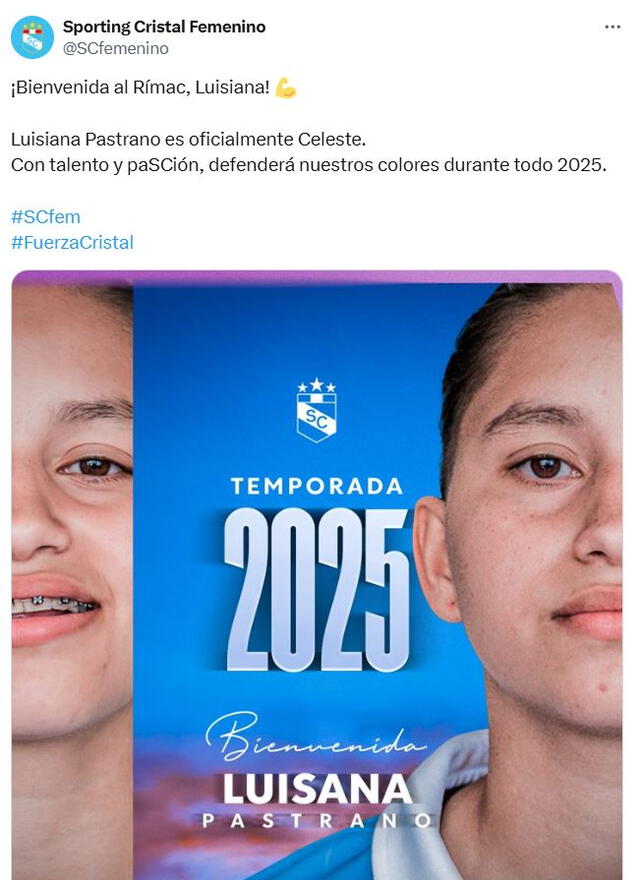640x880 pixels.
Task: Open Sporting Cristal Femenino profile avatar
Action: tap(33, 38)
